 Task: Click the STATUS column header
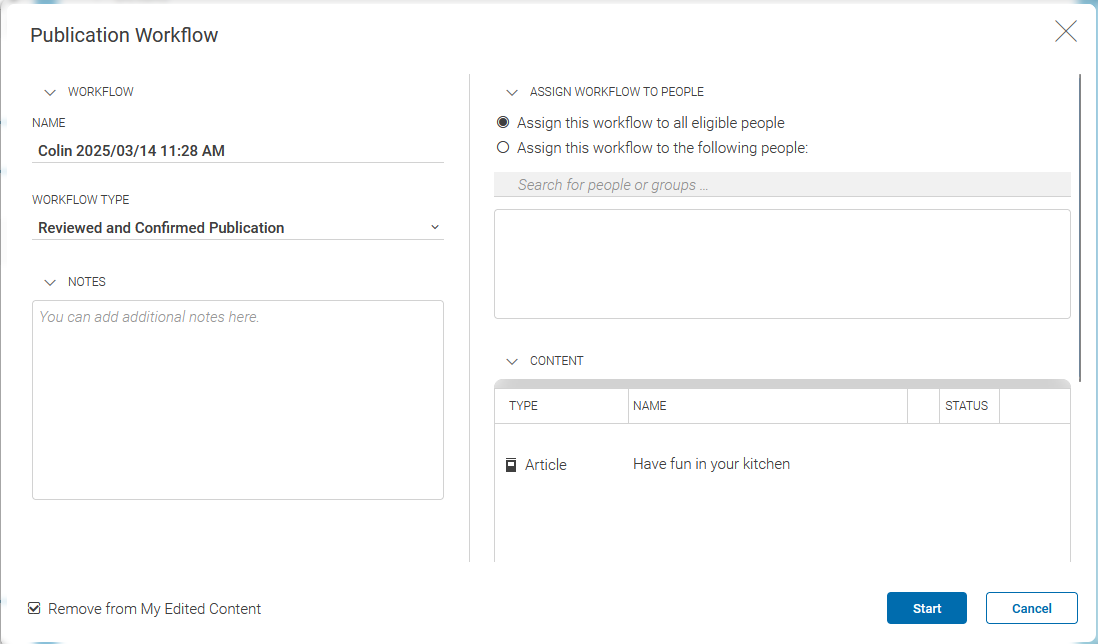[968, 405]
